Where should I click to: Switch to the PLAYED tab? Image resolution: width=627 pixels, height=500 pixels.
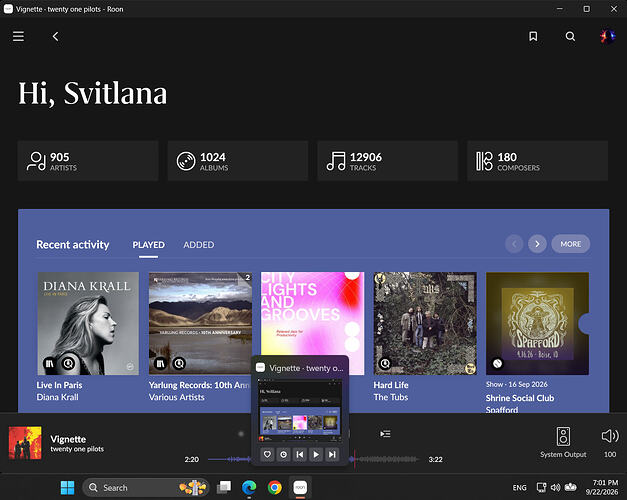click(x=148, y=245)
